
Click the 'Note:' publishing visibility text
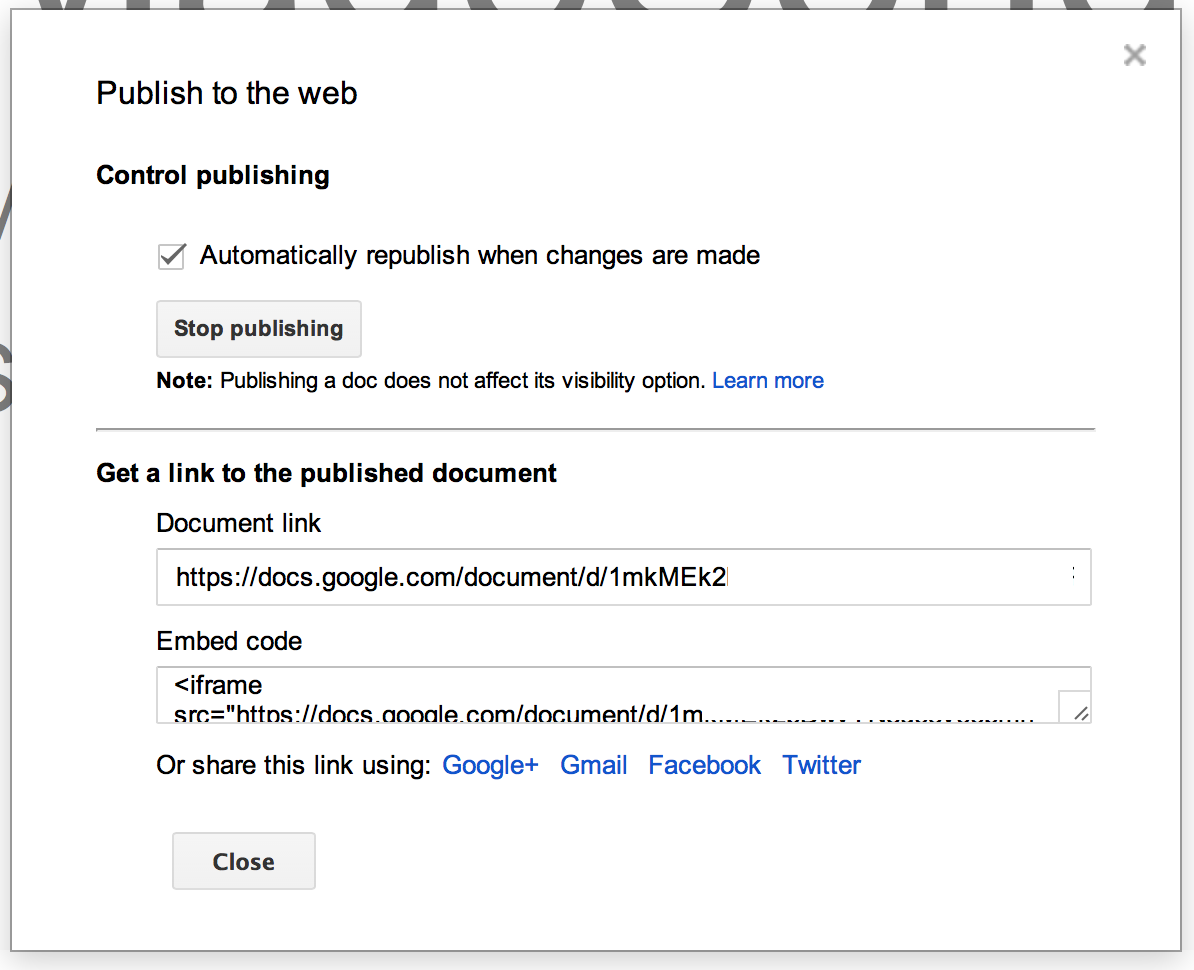coord(431,381)
